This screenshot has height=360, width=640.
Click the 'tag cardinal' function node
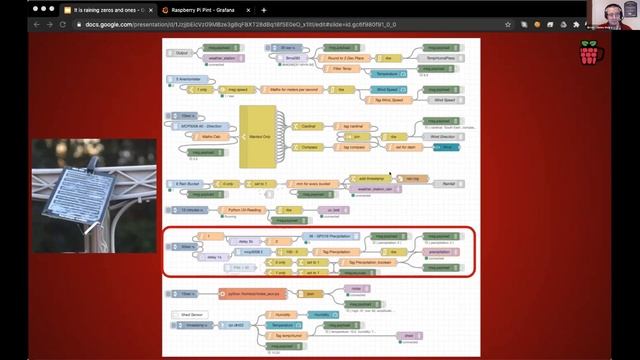[x=352, y=126]
